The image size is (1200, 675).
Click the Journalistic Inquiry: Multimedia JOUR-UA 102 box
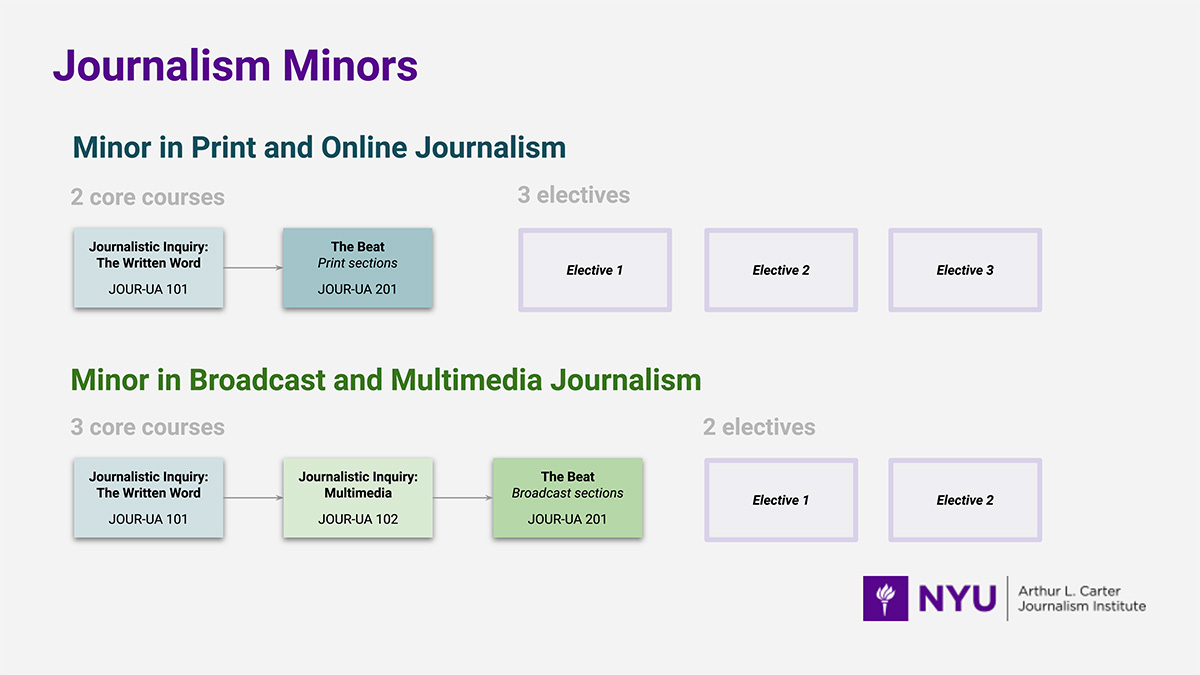coord(357,498)
